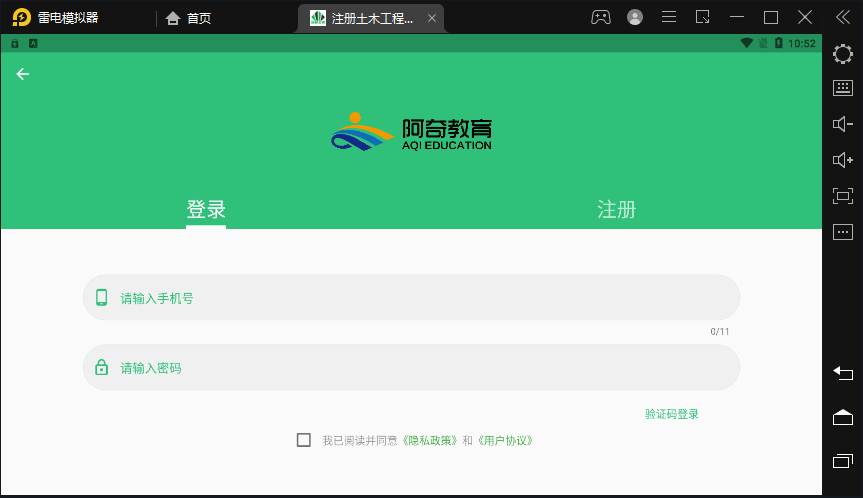The width and height of the screenshot is (863, 498).
Task: Open the keyboard mapping icon
Action: [843, 88]
